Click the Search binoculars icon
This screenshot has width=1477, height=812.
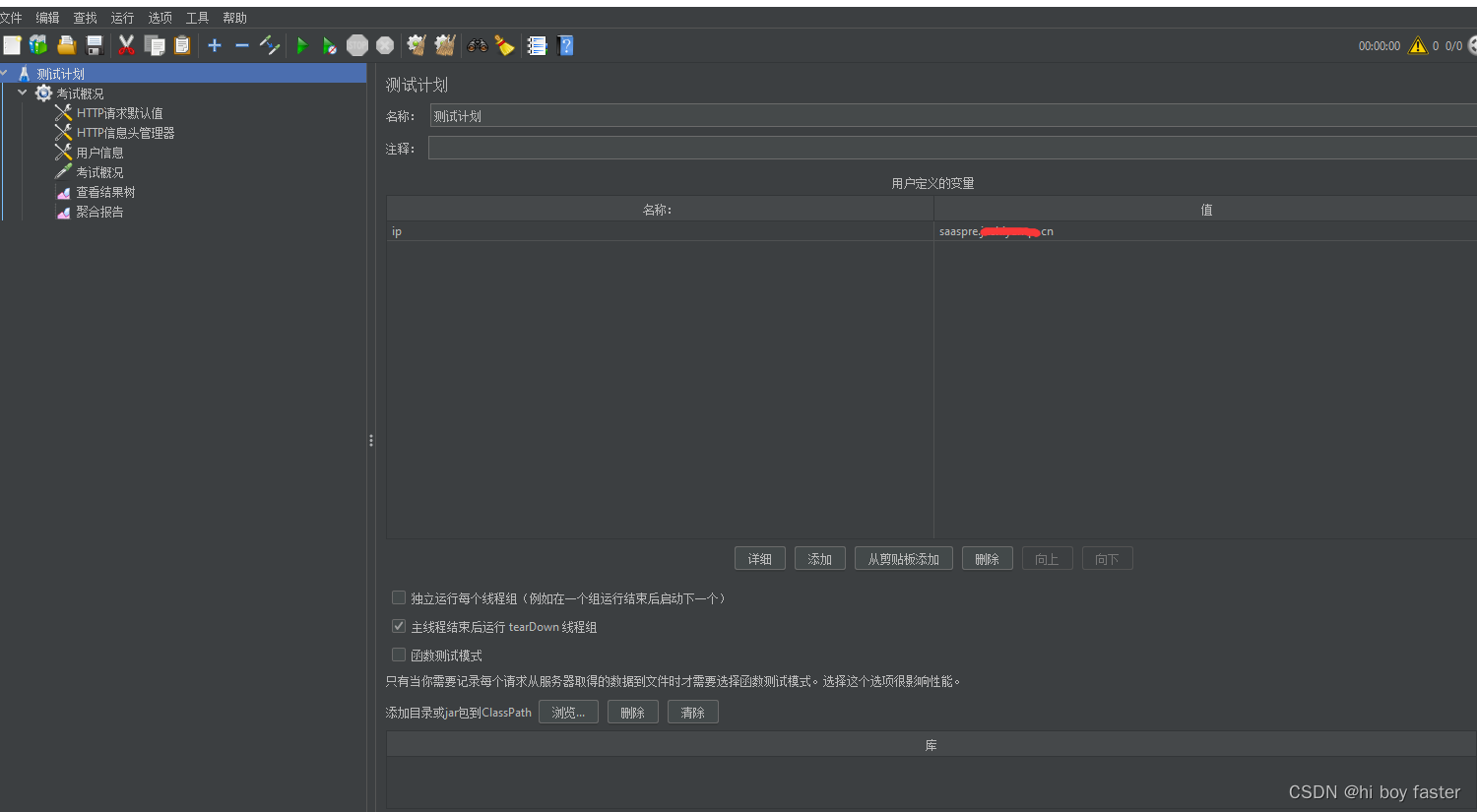click(478, 45)
